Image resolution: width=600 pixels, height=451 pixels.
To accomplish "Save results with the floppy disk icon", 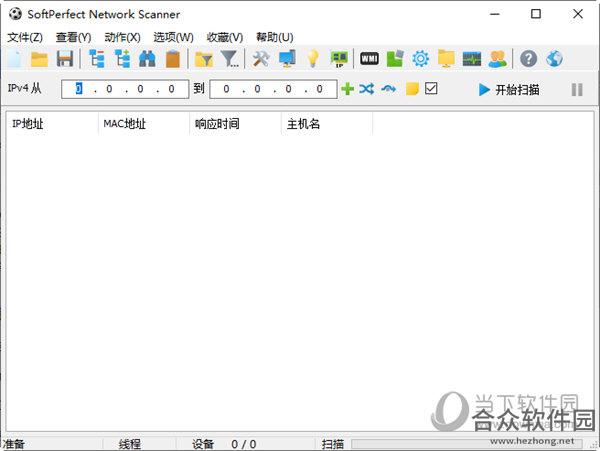I will coord(65,59).
